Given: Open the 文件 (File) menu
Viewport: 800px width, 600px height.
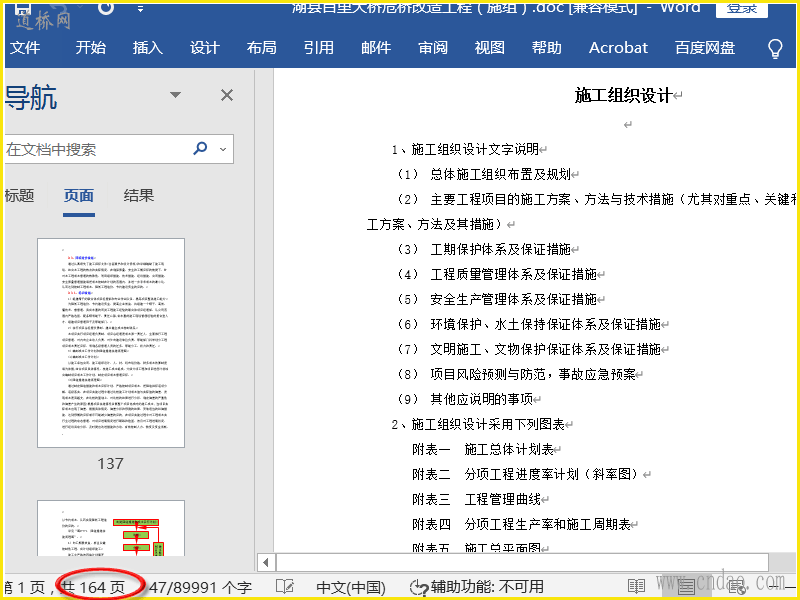Looking at the screenshot, I should [x=25, y=48].
